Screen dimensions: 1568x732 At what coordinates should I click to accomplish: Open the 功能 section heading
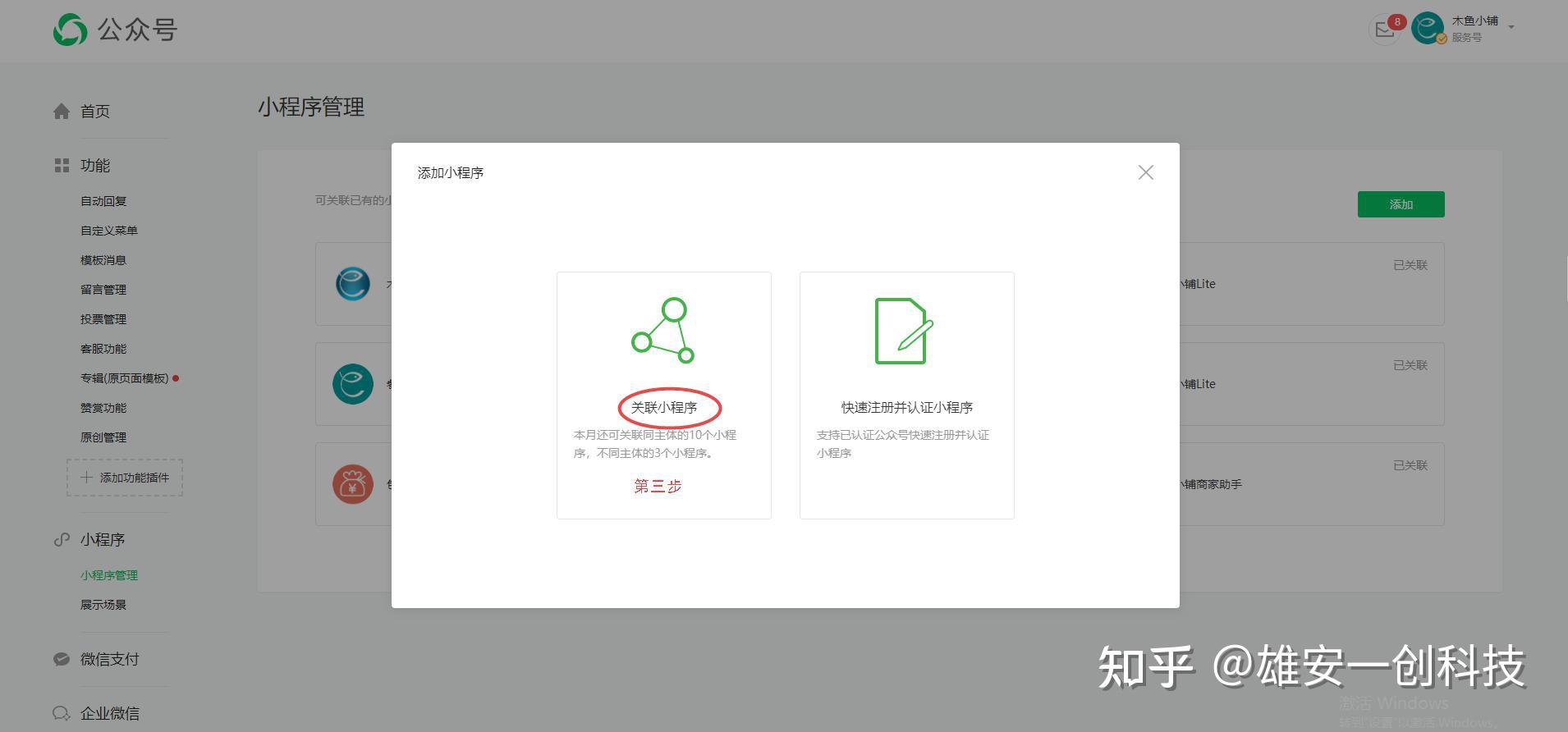pos(95,166)
